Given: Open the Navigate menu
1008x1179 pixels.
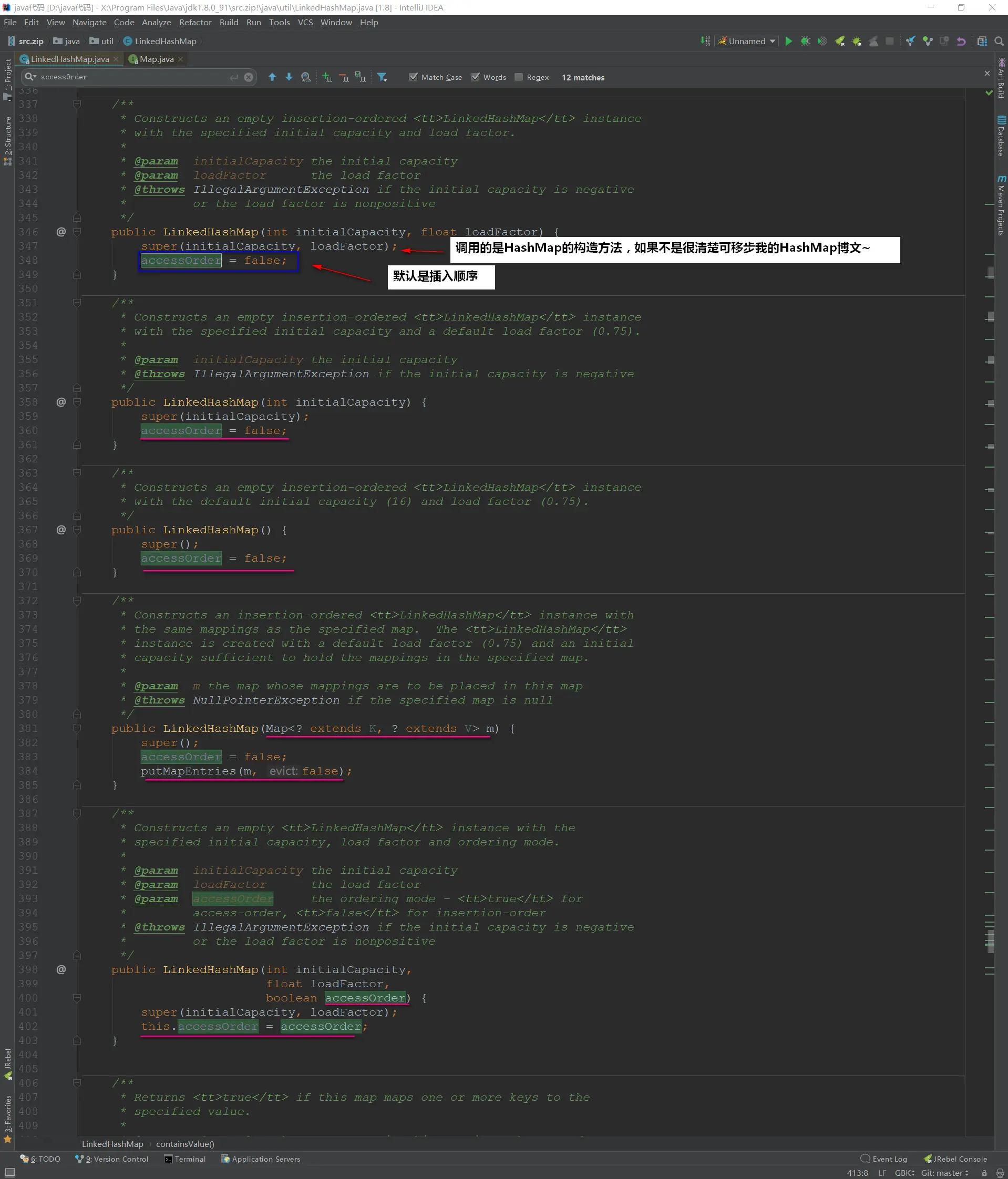Looking at the screenshot, I should click(x=89, y=22).
